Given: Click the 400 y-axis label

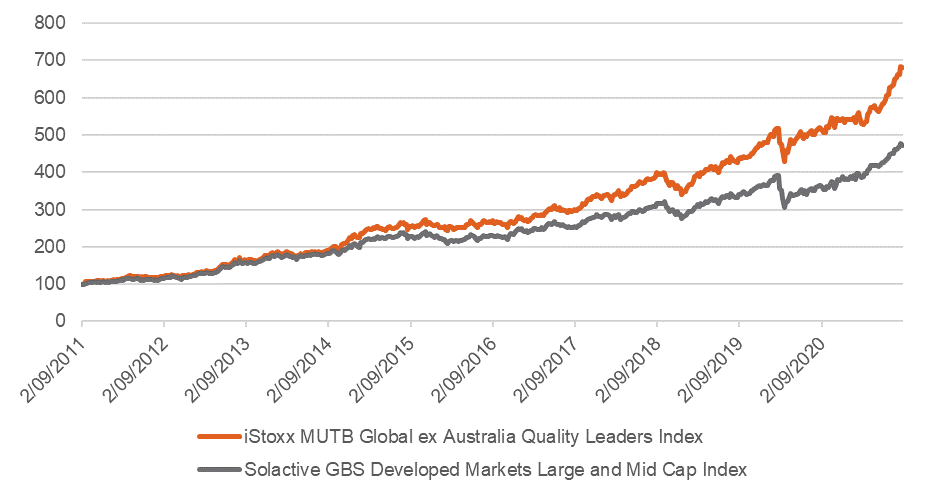Looking at the screenshot, I should [50, 172].
